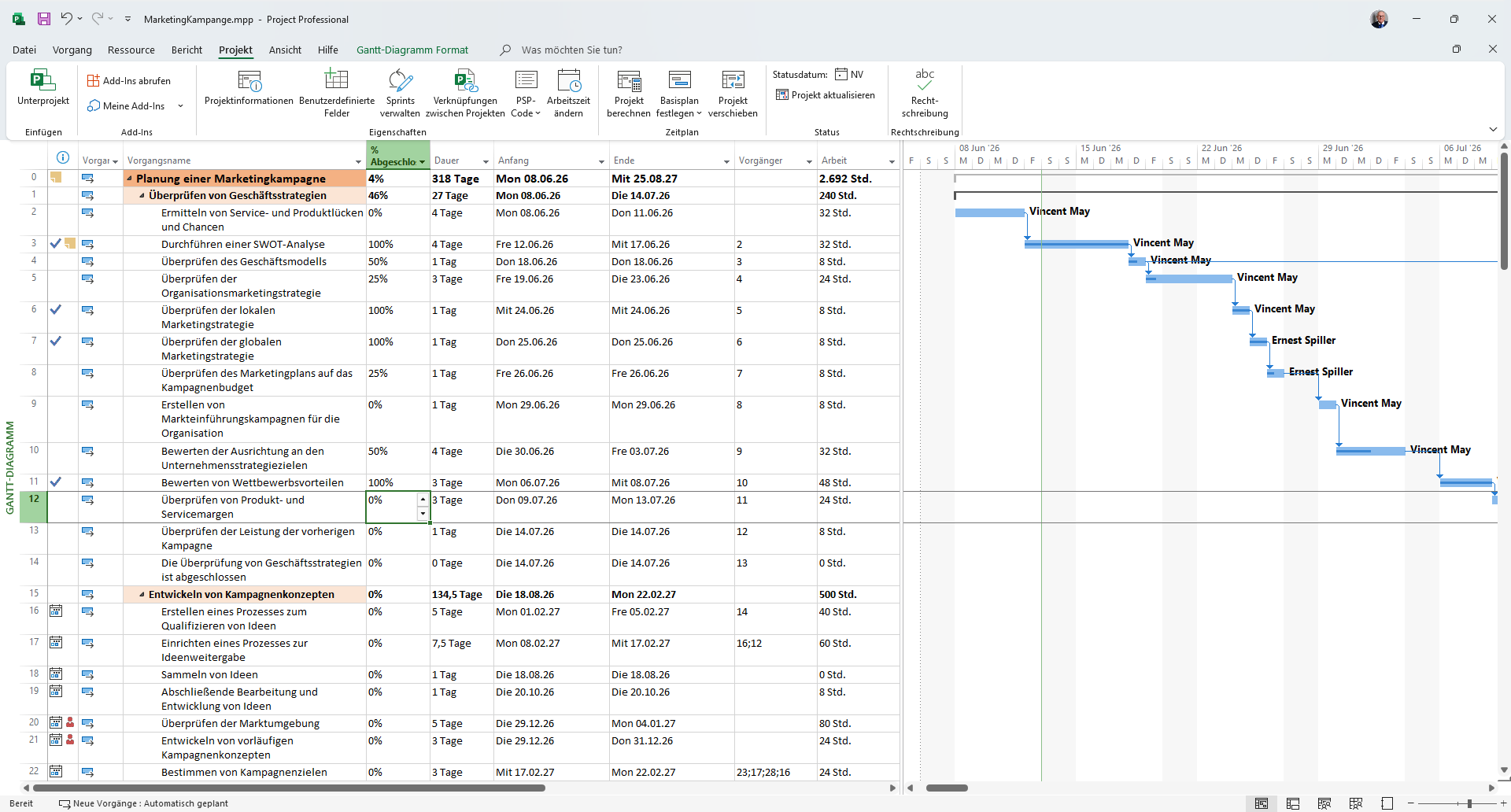Collapse Entwickeln von Kampagnenkonzepten summary task
Viewport: 1511px width, 812px height.
(142, 594)
